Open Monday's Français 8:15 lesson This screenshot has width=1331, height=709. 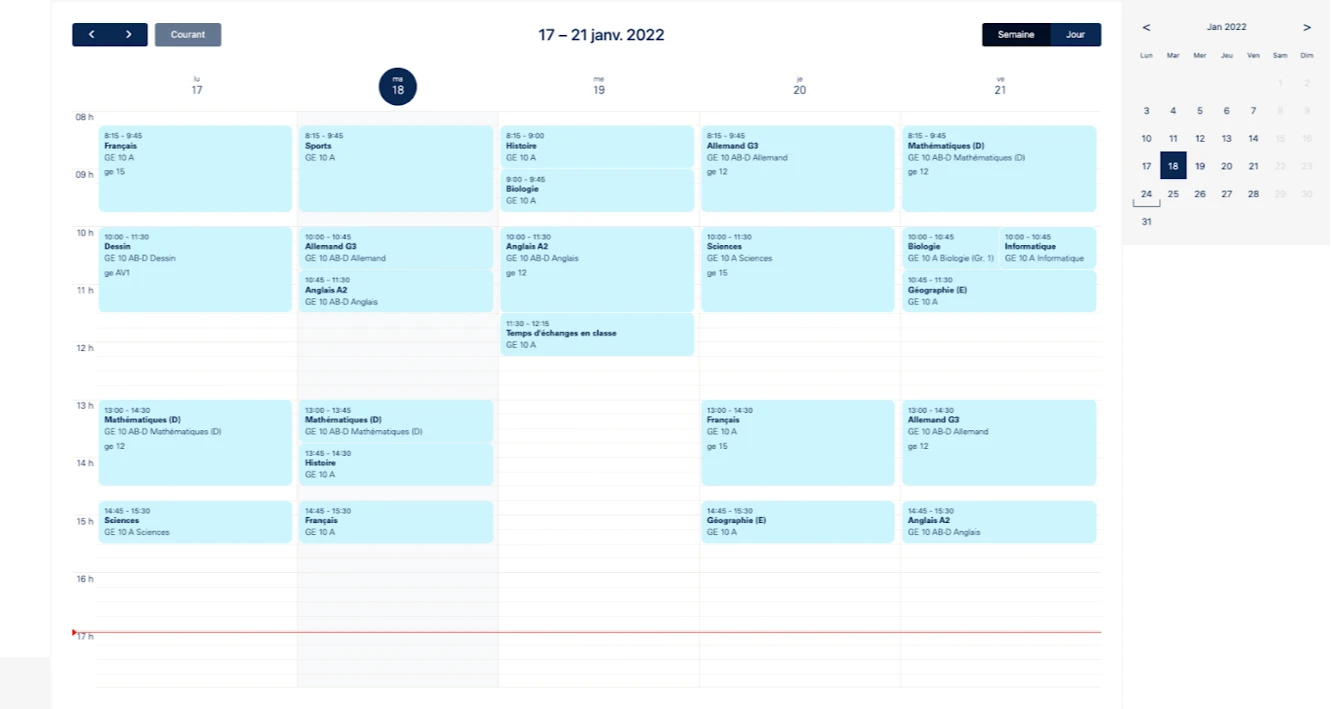[x=195, y=168]
